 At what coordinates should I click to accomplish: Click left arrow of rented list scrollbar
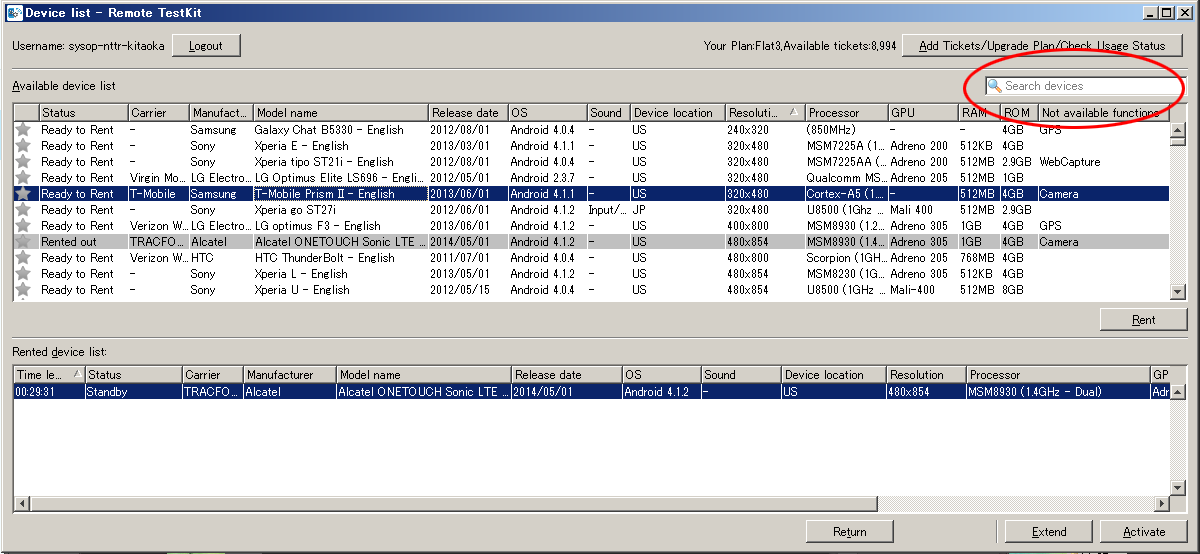[20, 504]
